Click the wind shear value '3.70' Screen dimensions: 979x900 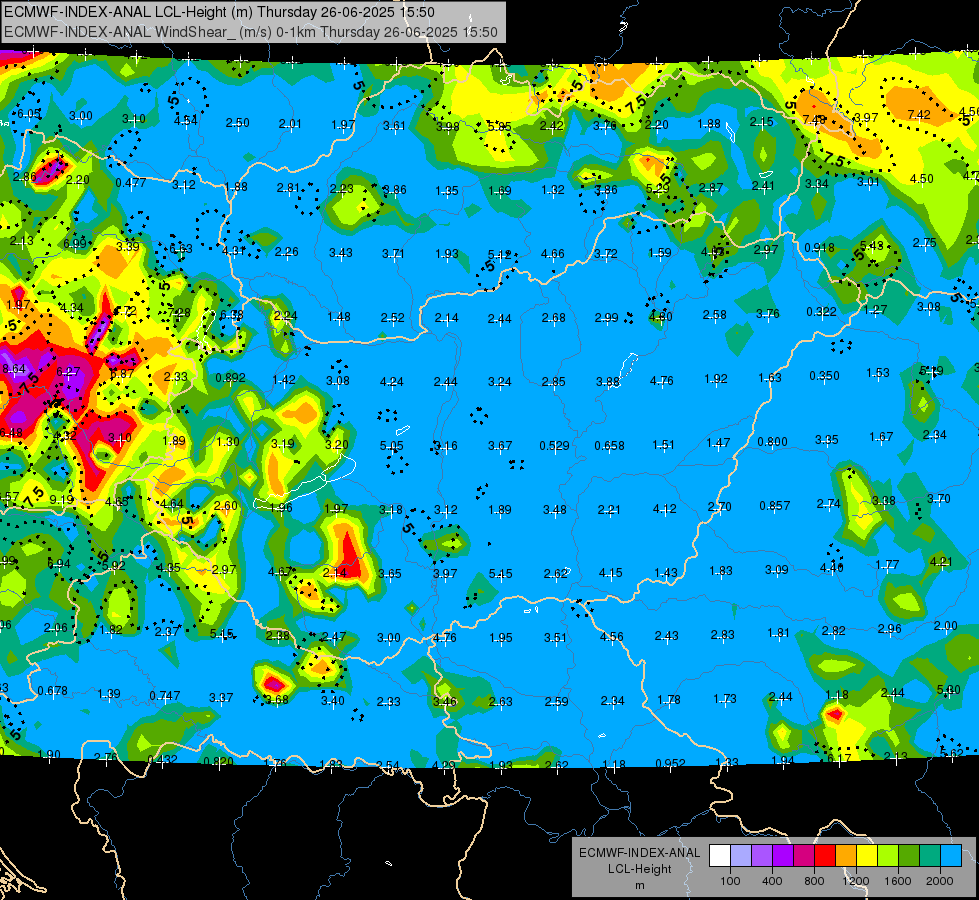[x=938, y=498]
